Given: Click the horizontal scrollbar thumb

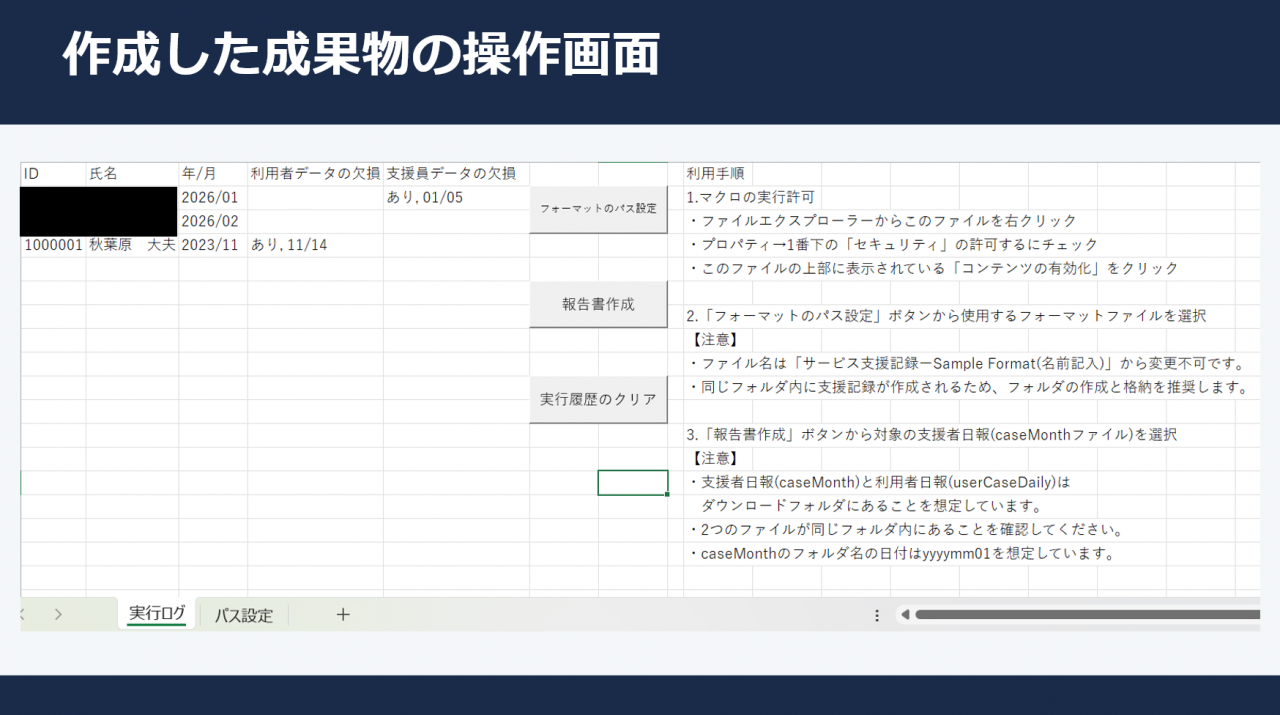Looking at the screenshot, I should [x=1087, y=615].
